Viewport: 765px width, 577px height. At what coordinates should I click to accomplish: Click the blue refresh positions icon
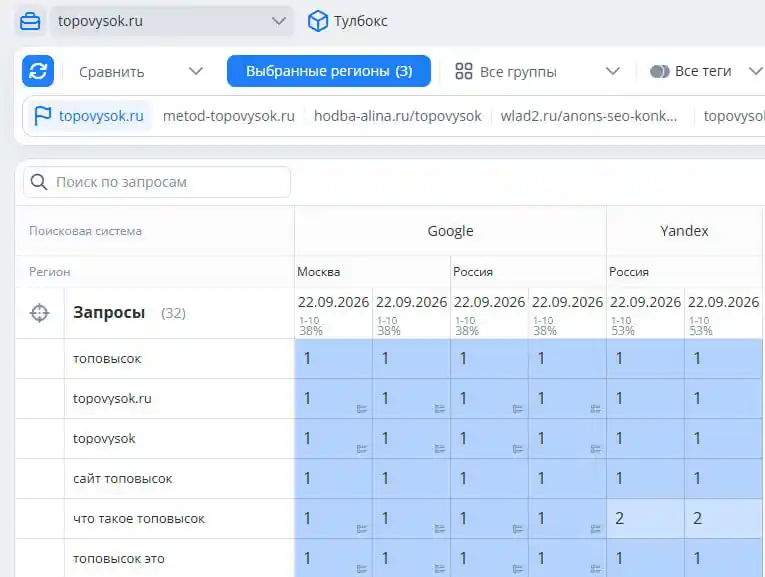(x=38, y=71)
